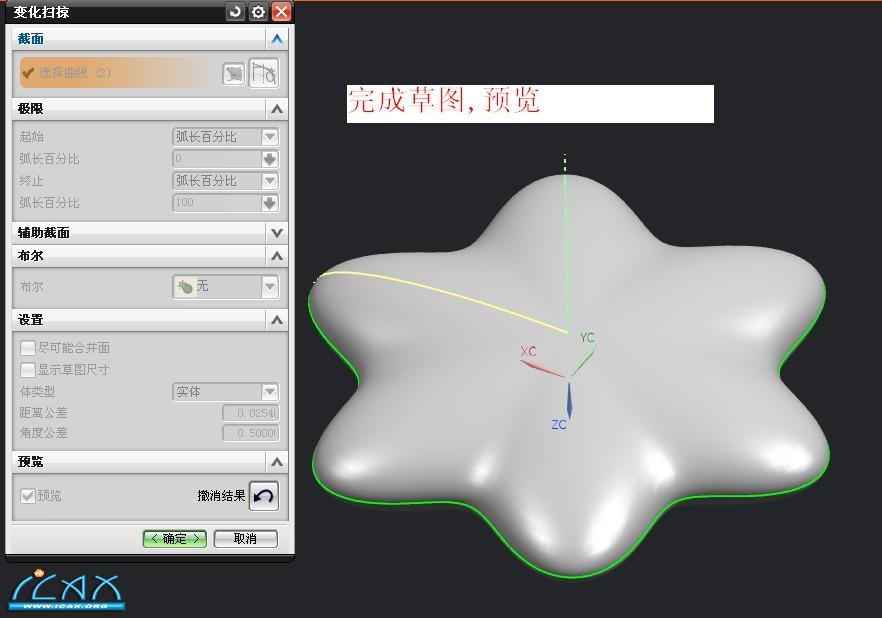Viewport: 882px width, 618px height.
Task: Click the 弧长百分比 label under 起始
Action: point(50,159)
